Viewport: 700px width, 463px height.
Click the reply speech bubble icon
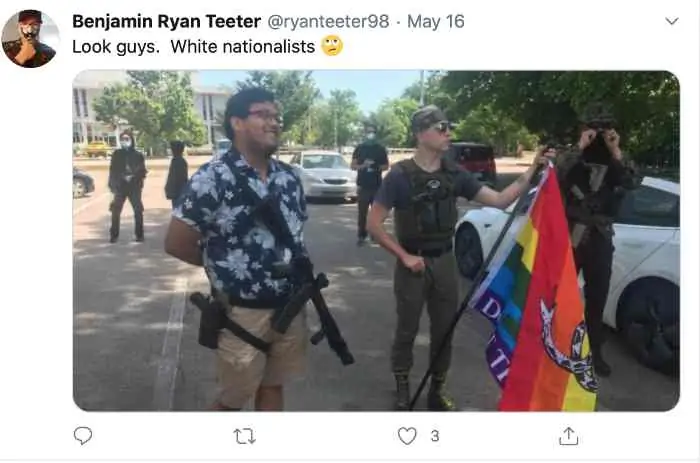pos(83,435)
